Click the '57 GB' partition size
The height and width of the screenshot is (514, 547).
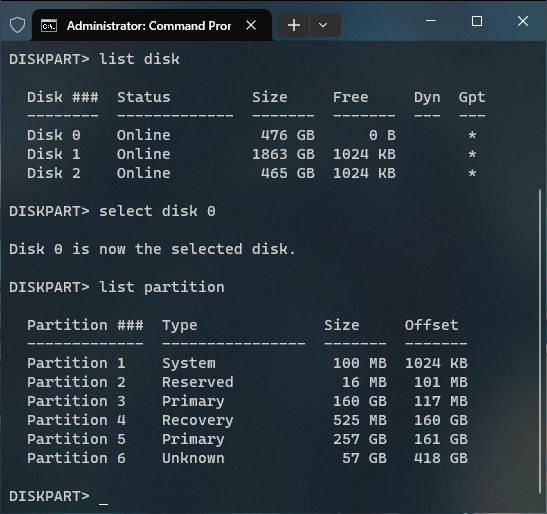(x=364, y=458)
